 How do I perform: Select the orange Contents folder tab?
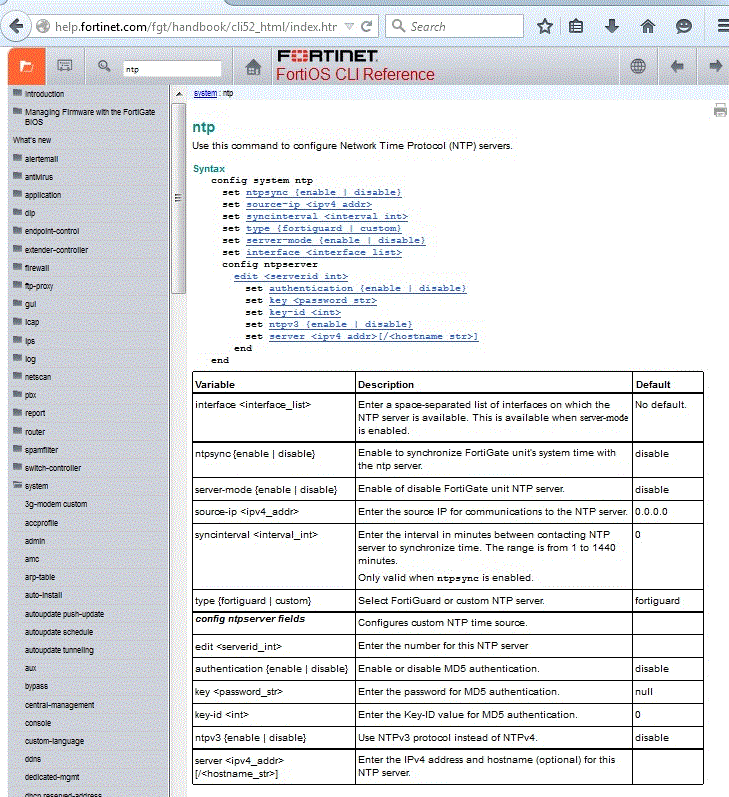[26, 66]
